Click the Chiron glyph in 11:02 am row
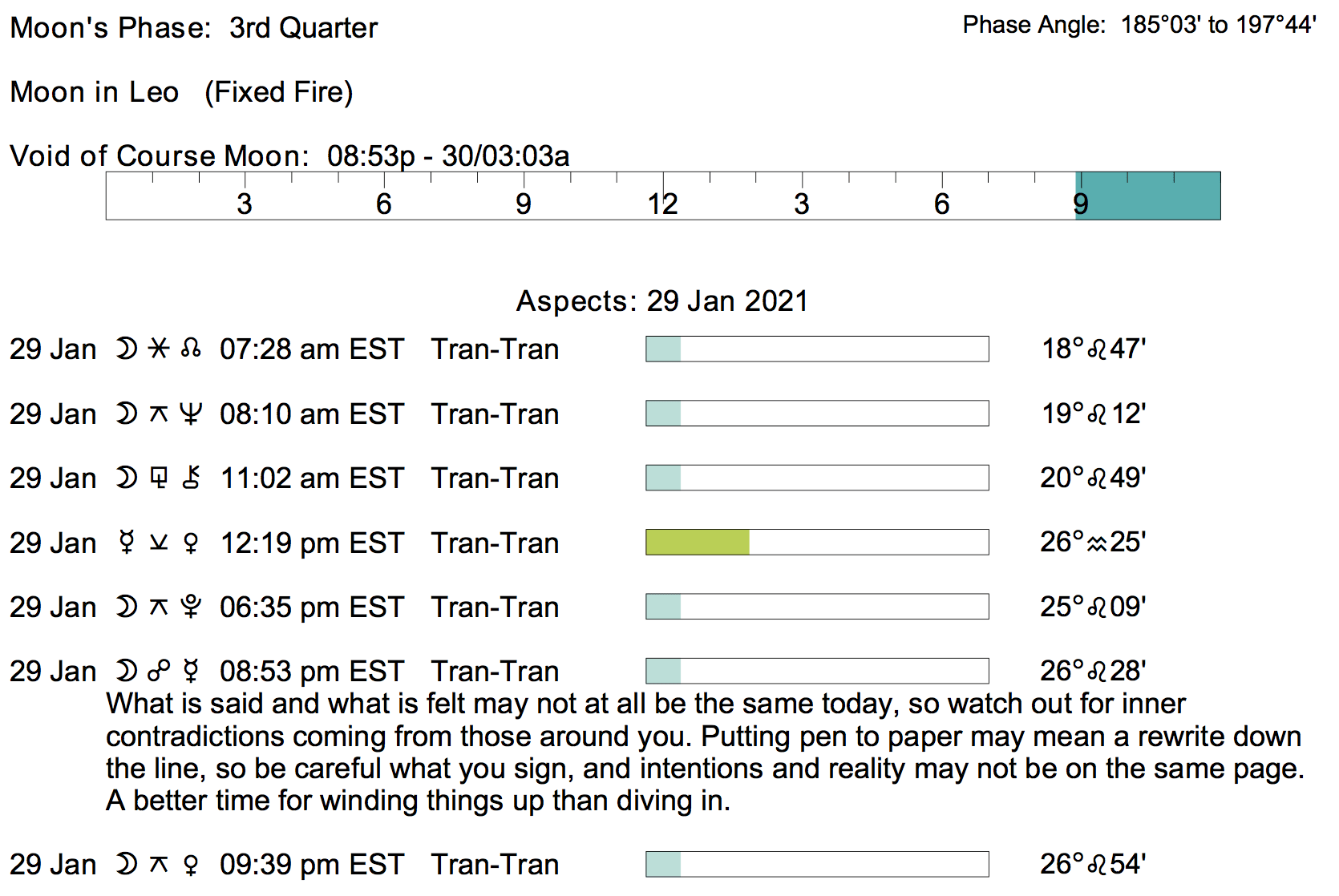The height and width of the screenshot is (896, 1339). click(x=191, y=478)
